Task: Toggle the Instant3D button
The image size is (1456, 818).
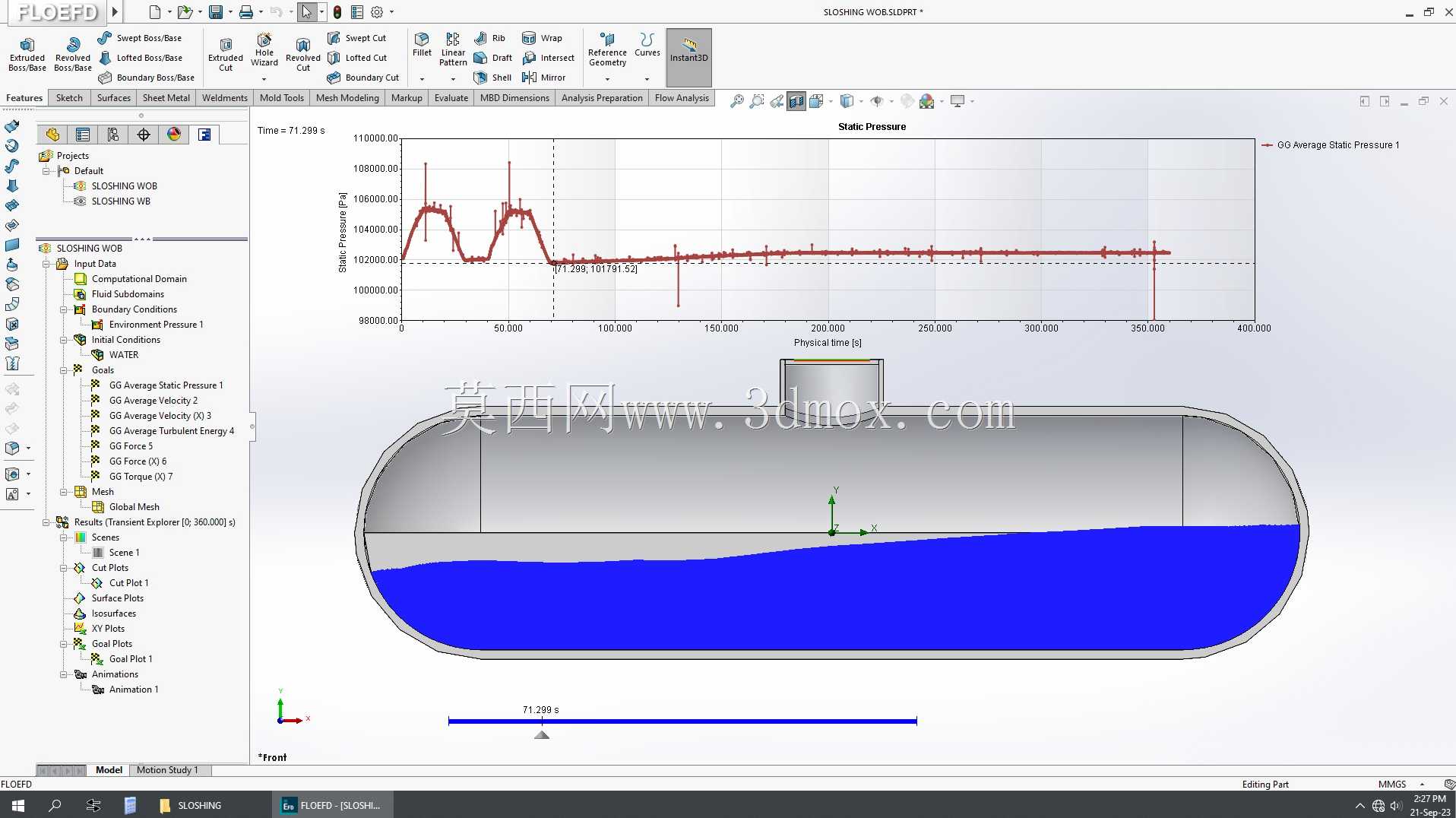Action: click(x=689, y=57)
